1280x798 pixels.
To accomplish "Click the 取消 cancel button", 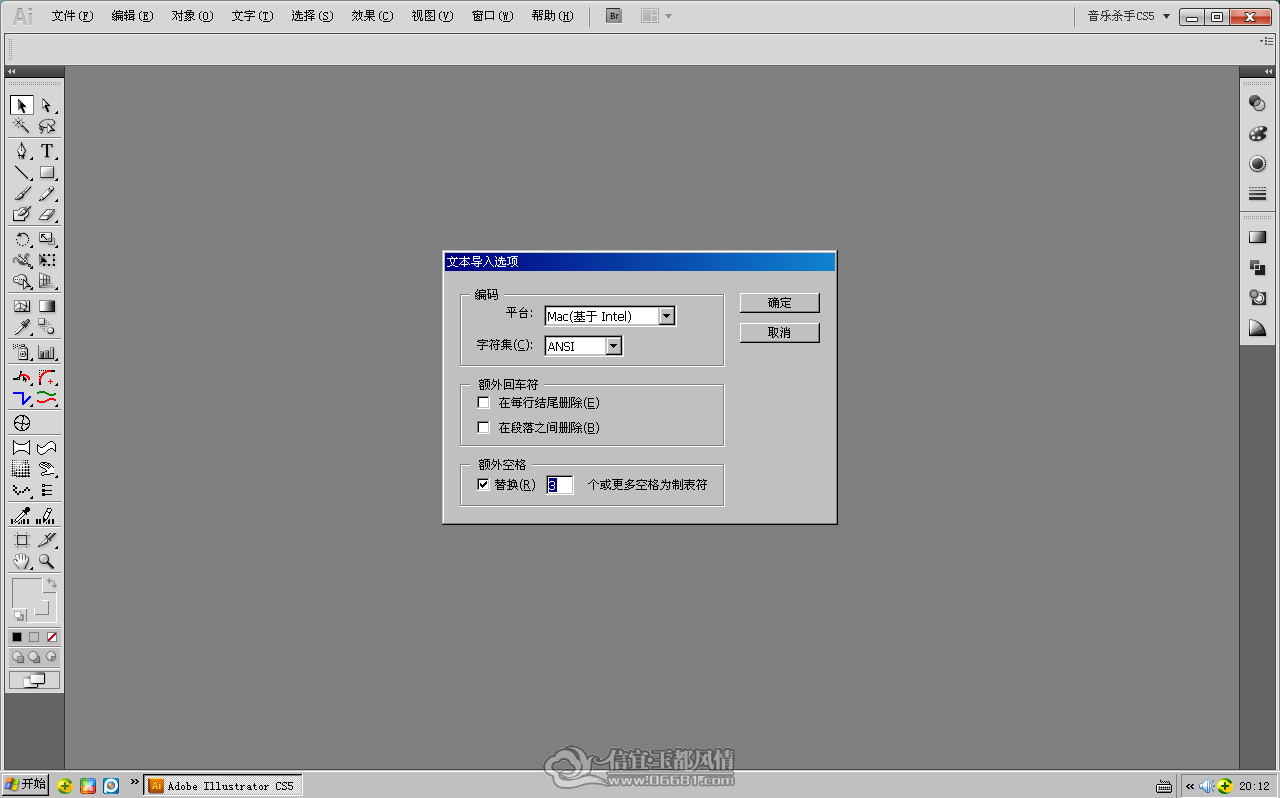I will pos(780,333).
